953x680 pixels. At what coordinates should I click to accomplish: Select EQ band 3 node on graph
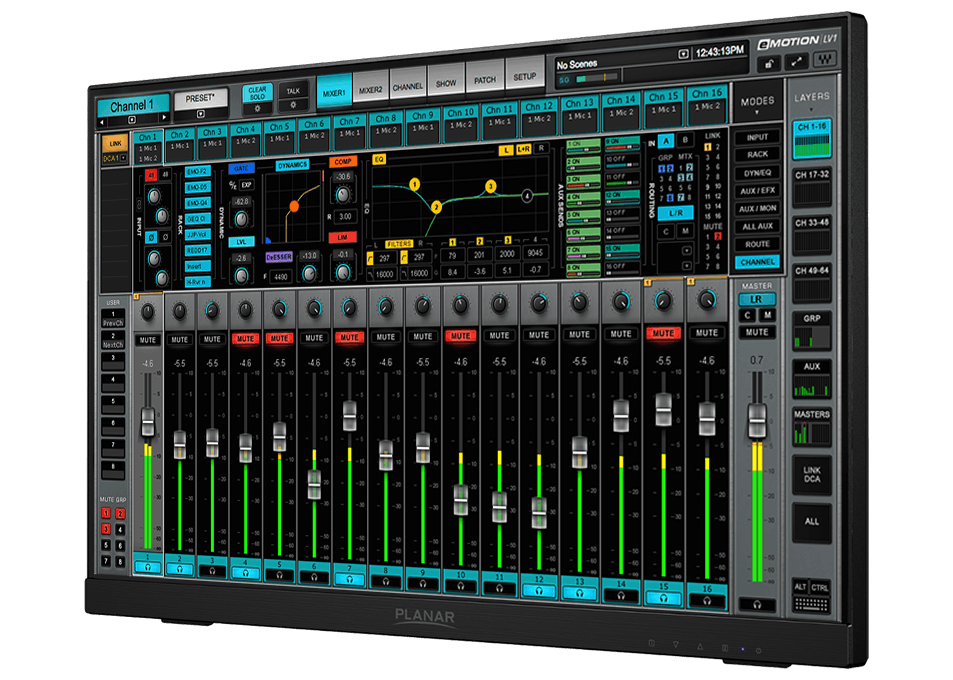pyautogui.click(x=490, y=186)
